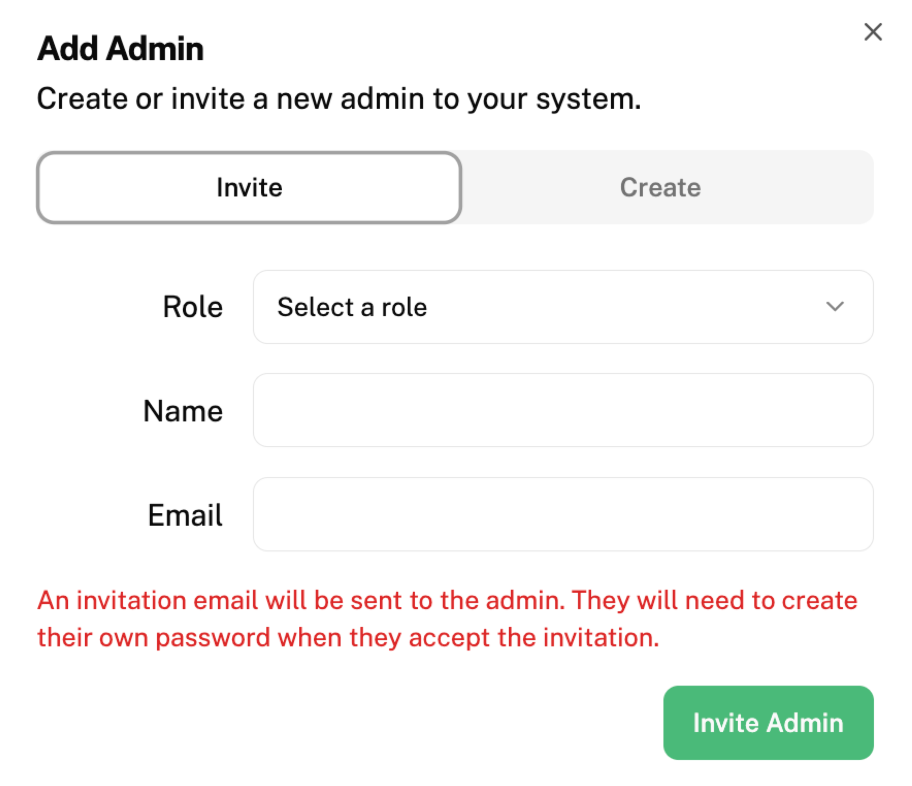This screenshot has width=912, height=786.
Task: Select the Invite tab
Action: pos(248,187)
